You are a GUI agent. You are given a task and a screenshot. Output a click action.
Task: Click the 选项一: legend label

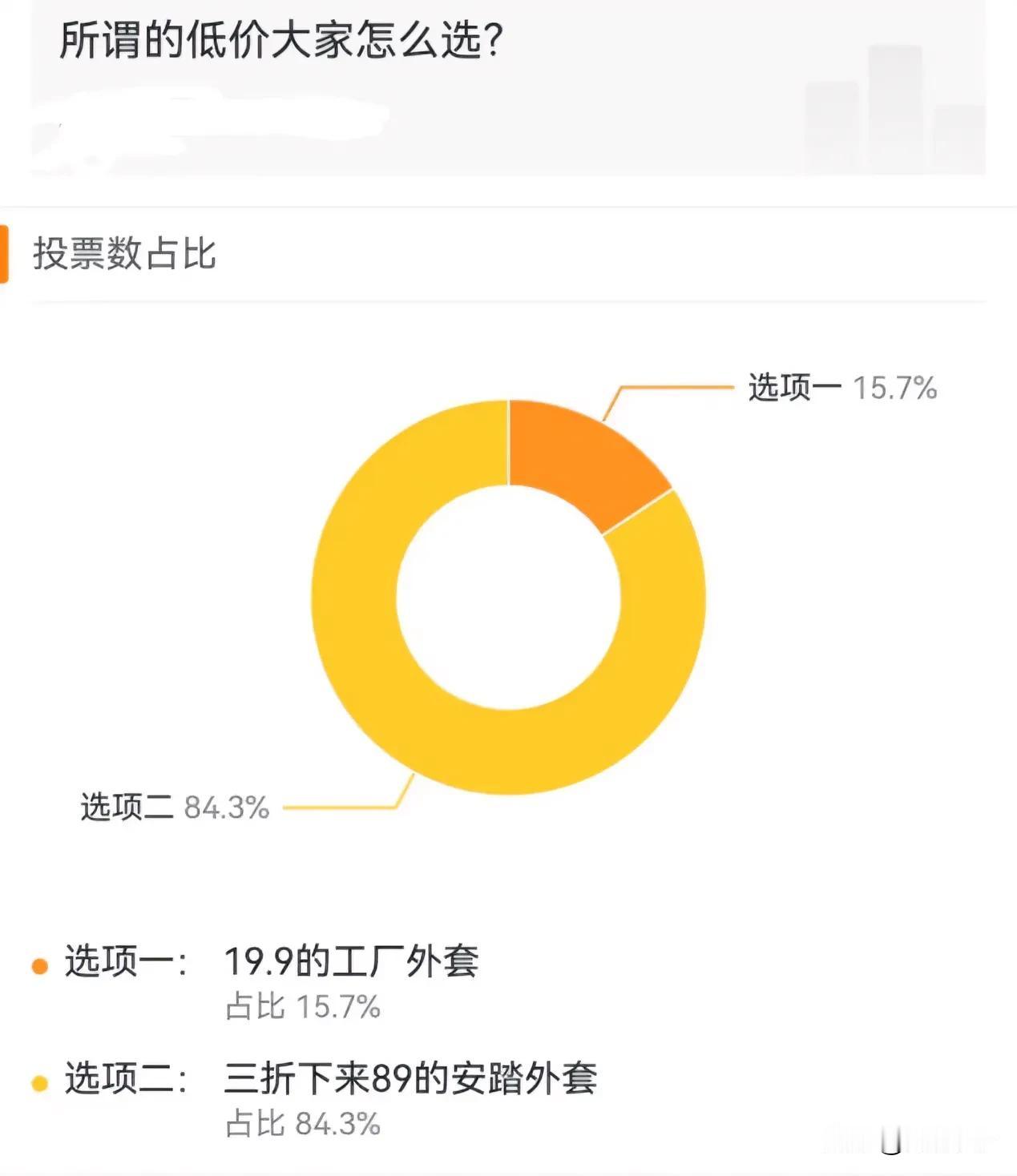tap(126, 961)
